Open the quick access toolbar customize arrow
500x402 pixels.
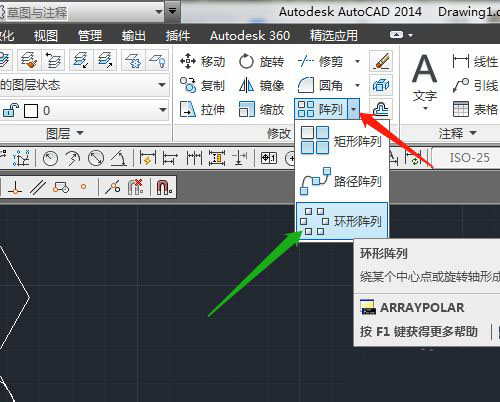(172, 12)
